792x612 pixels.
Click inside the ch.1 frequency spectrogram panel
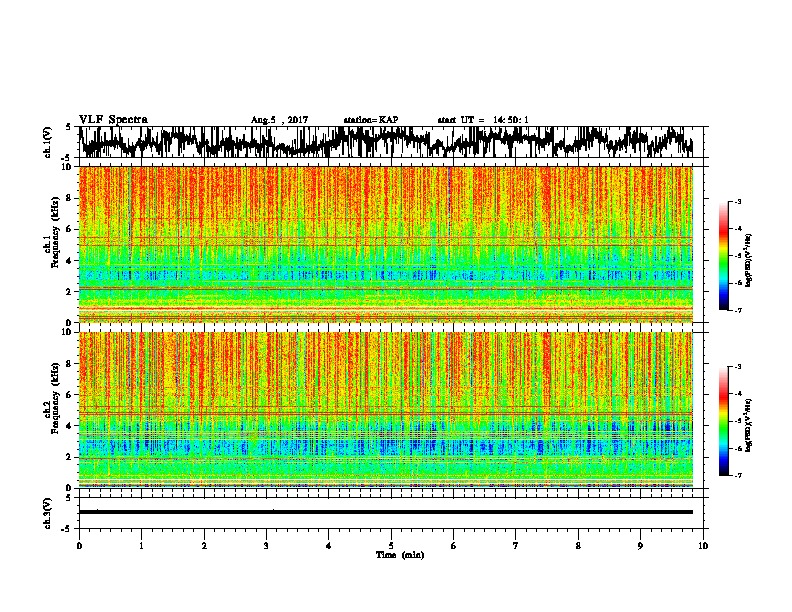pos(386,244)
